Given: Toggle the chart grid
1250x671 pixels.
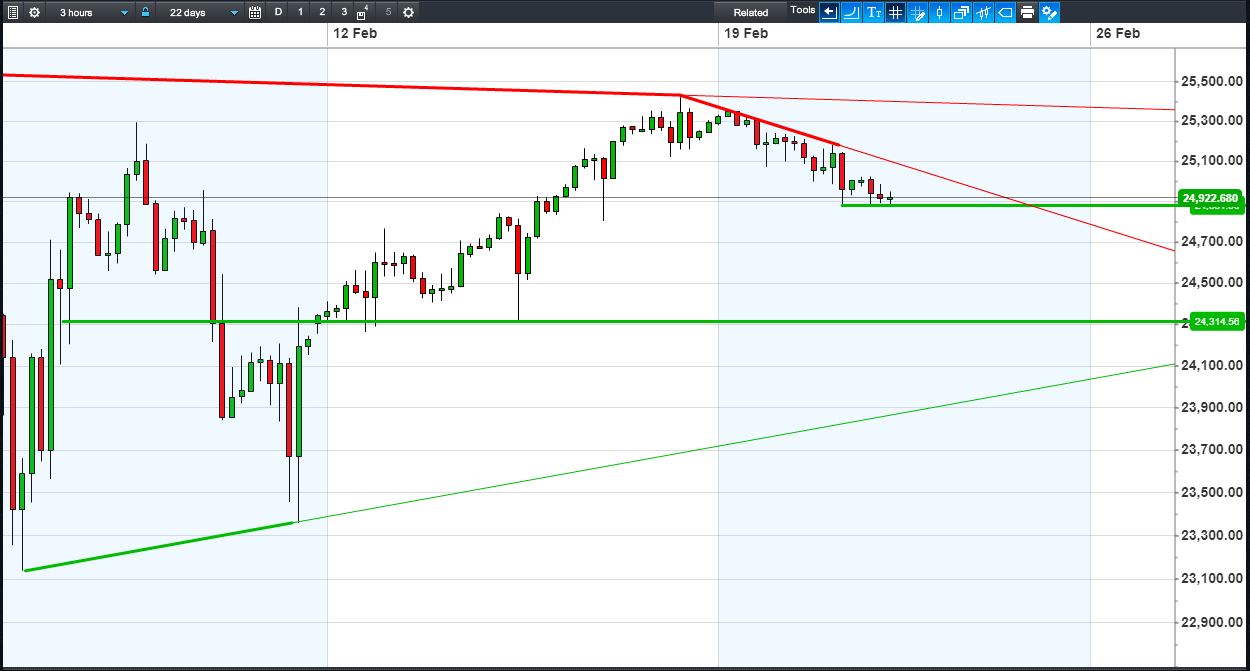Looking at the screenshot, I should point(895,12).
